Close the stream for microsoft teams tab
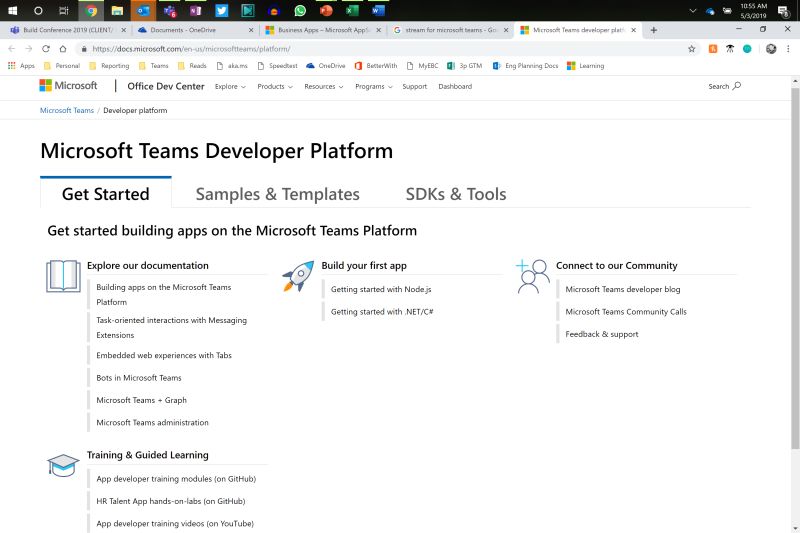800x533 pixels. click(x=506, y=30)
